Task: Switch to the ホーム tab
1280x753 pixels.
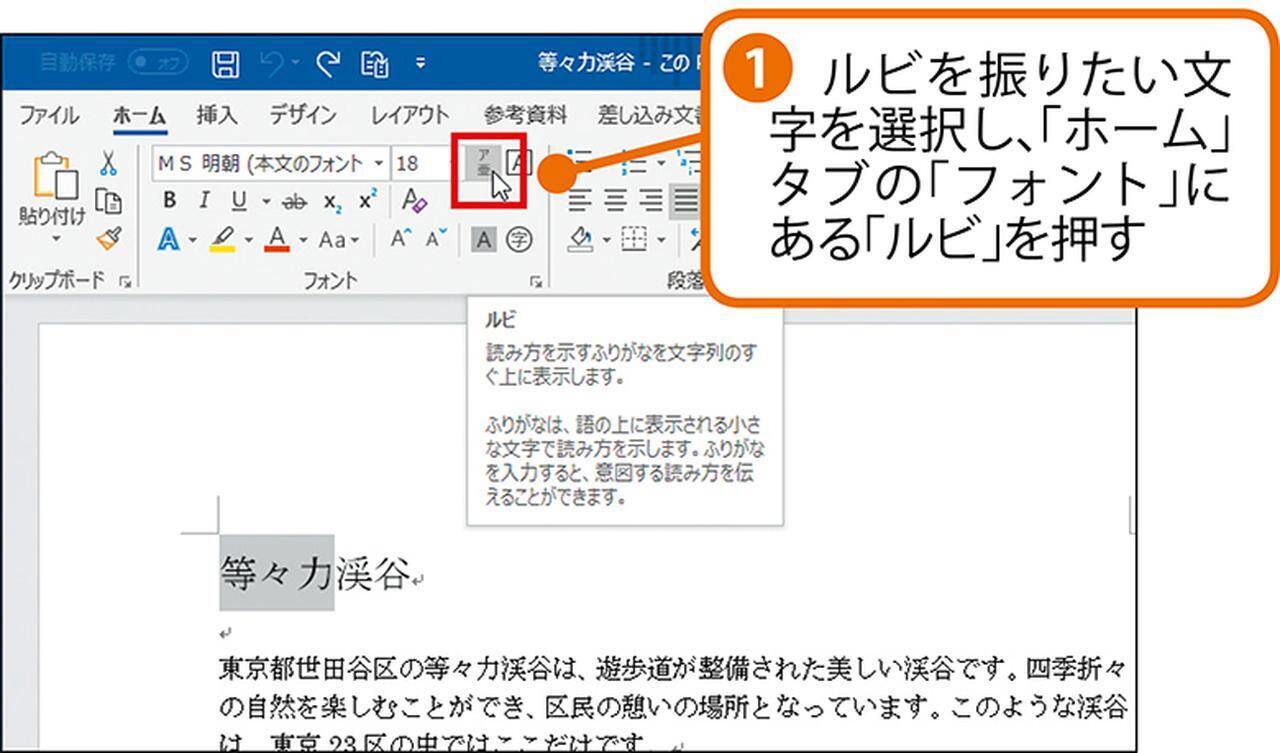Action: point(139,115)
